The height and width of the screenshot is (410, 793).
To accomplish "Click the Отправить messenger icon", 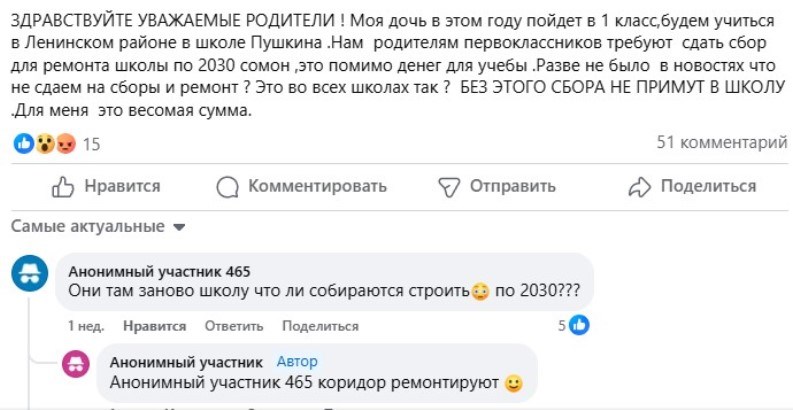I will tap(450, 186).
